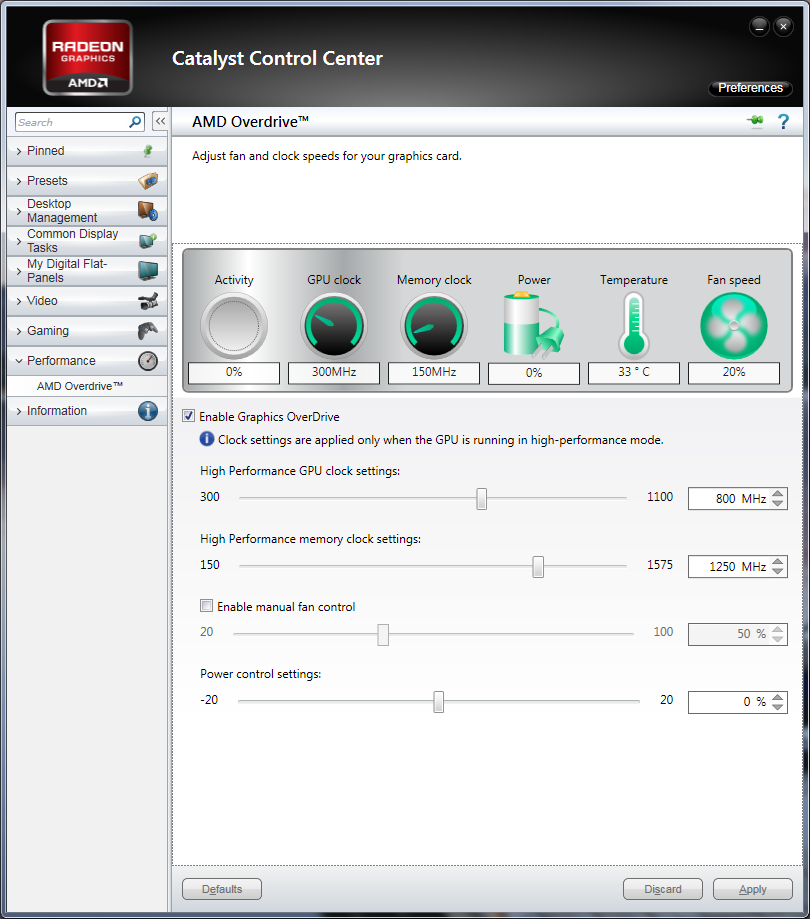Apply the Overdrive settings
This screenshot has width=810, height=919.
(753, 889)
